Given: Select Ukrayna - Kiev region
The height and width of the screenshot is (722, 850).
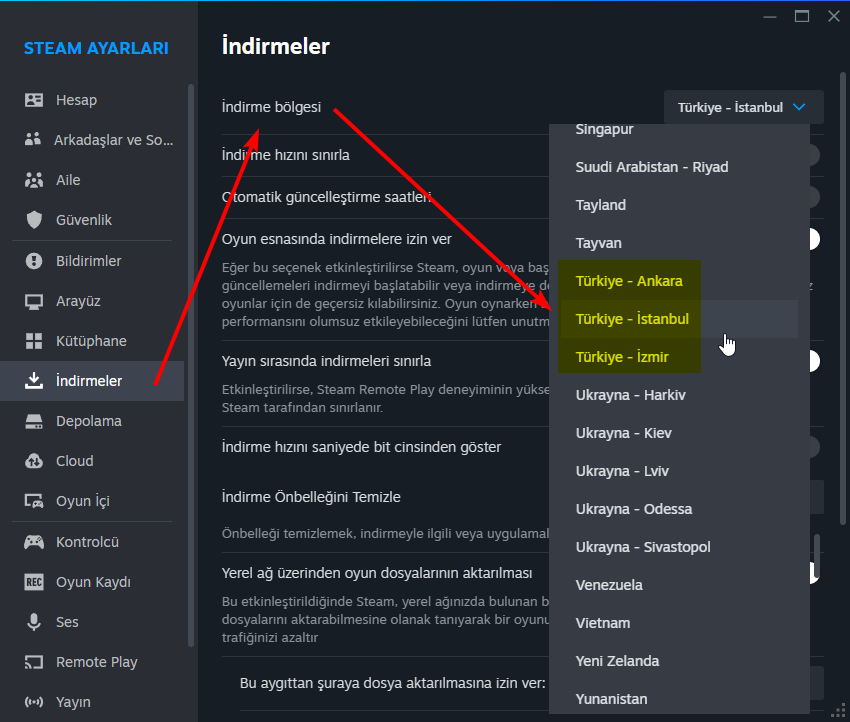Looking at the screenshot, I should 679,433.
